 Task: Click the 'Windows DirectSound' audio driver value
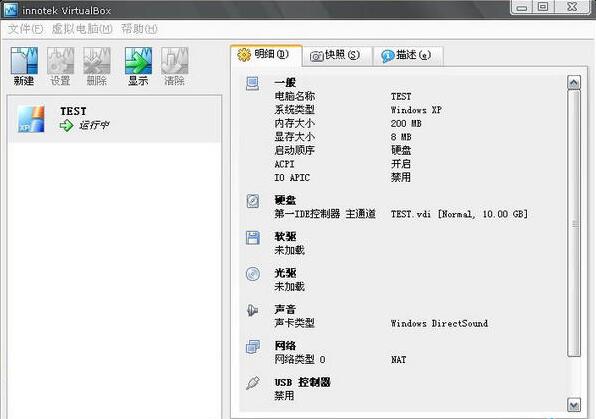tap(439, 324)
